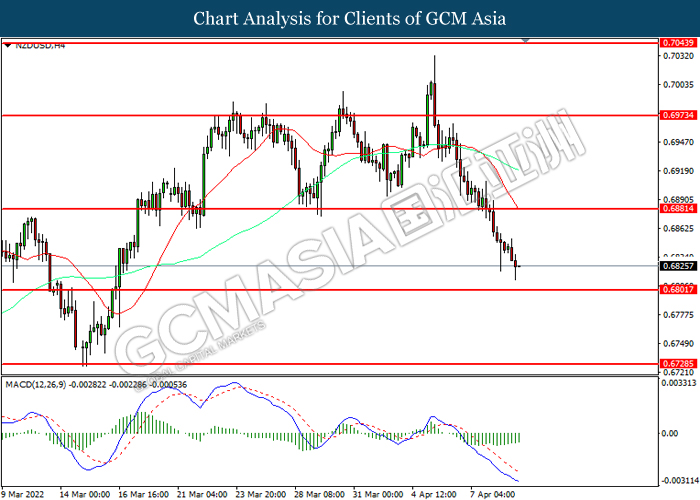Image resolution: width=700 pixels, height=500 pixels.
Task: Select the 0.69734 price level label
Action: pyautogui.click(x=678, y=115)
